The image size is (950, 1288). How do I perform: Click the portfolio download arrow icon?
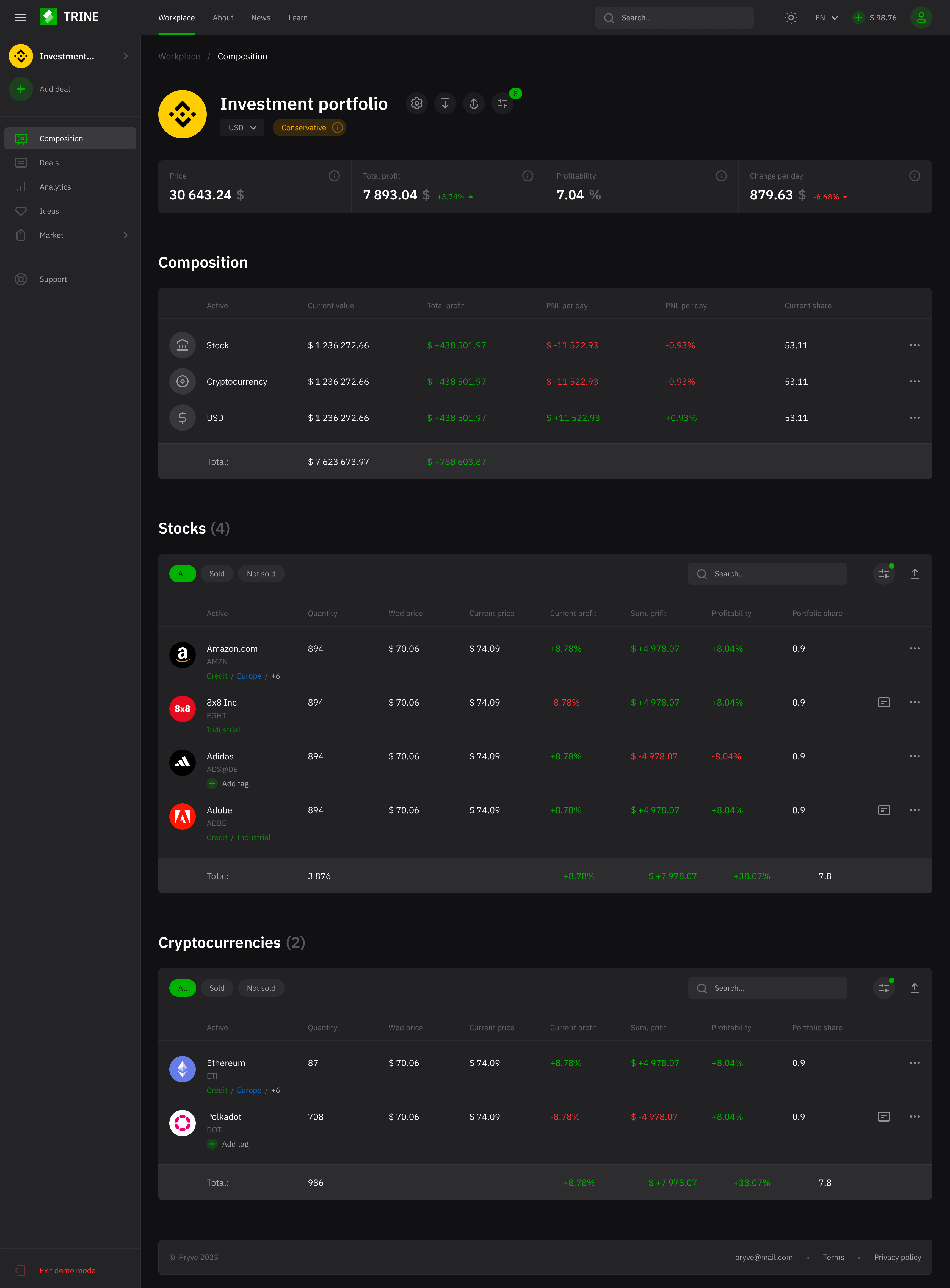(x=445, y=104)
